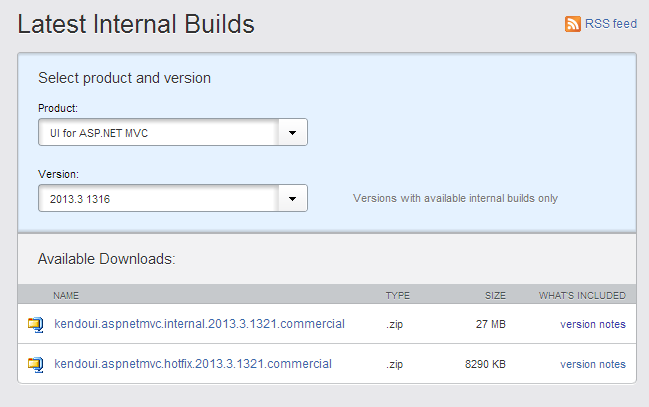Viewport: 649px width, 407px height.
Task: Download kendoui.aspnetmvc.hotfix.2013.3.1321.commercial
Action: pyautogui.click(x=193, y=364)
